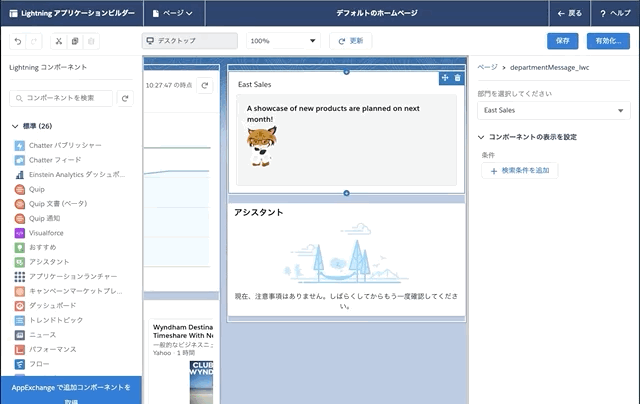Open the East Sales department dropdown
Screen dimensions: 640x404
point(553,110)
